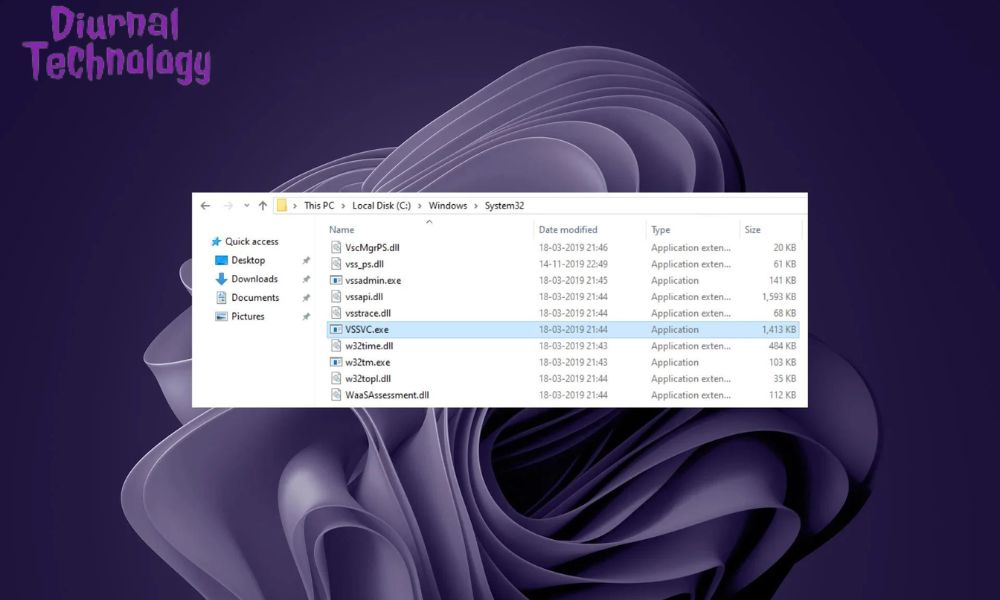Sort files by the Size column
Screen dimensions: 1000x600
[x=752, y=230]
